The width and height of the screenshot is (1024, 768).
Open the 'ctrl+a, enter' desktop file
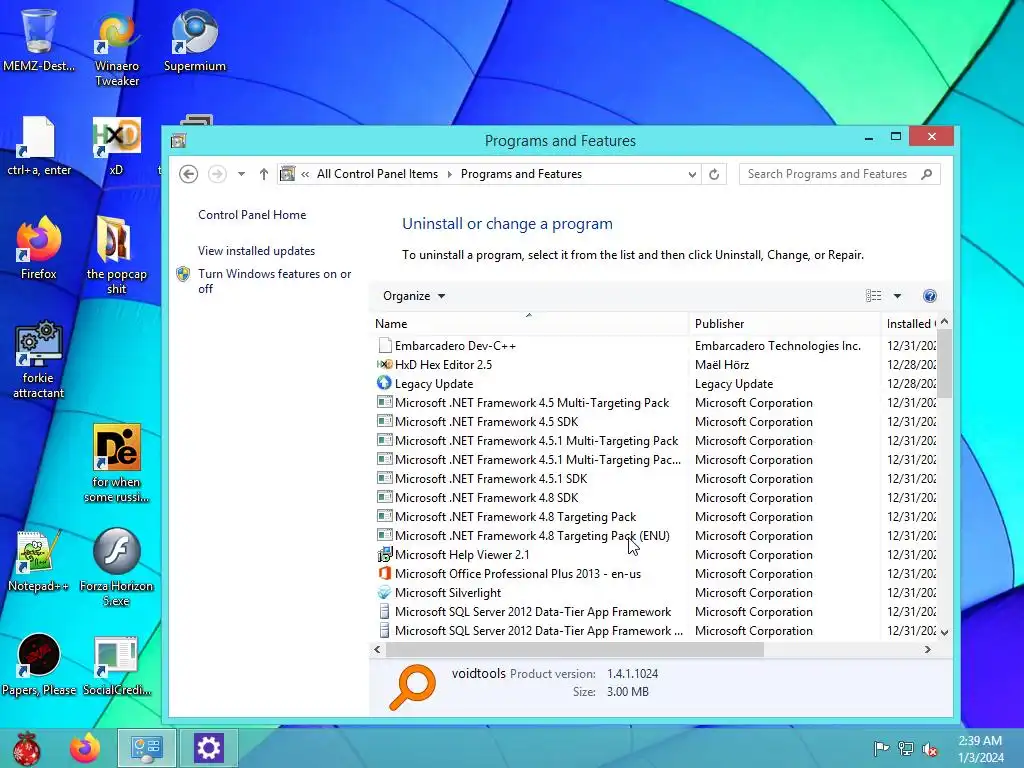(x=39, y=146)
